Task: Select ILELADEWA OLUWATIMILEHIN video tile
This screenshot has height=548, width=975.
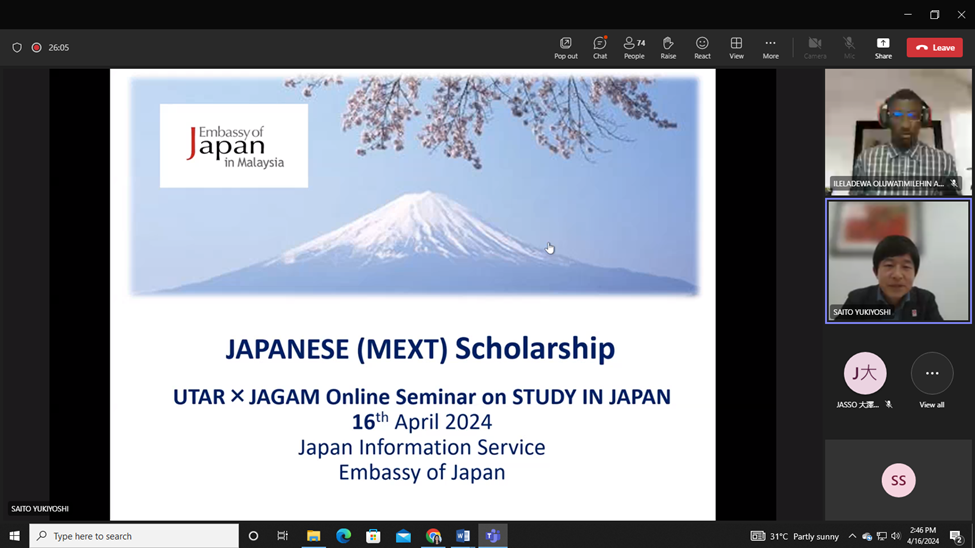Action: point(898,132)
